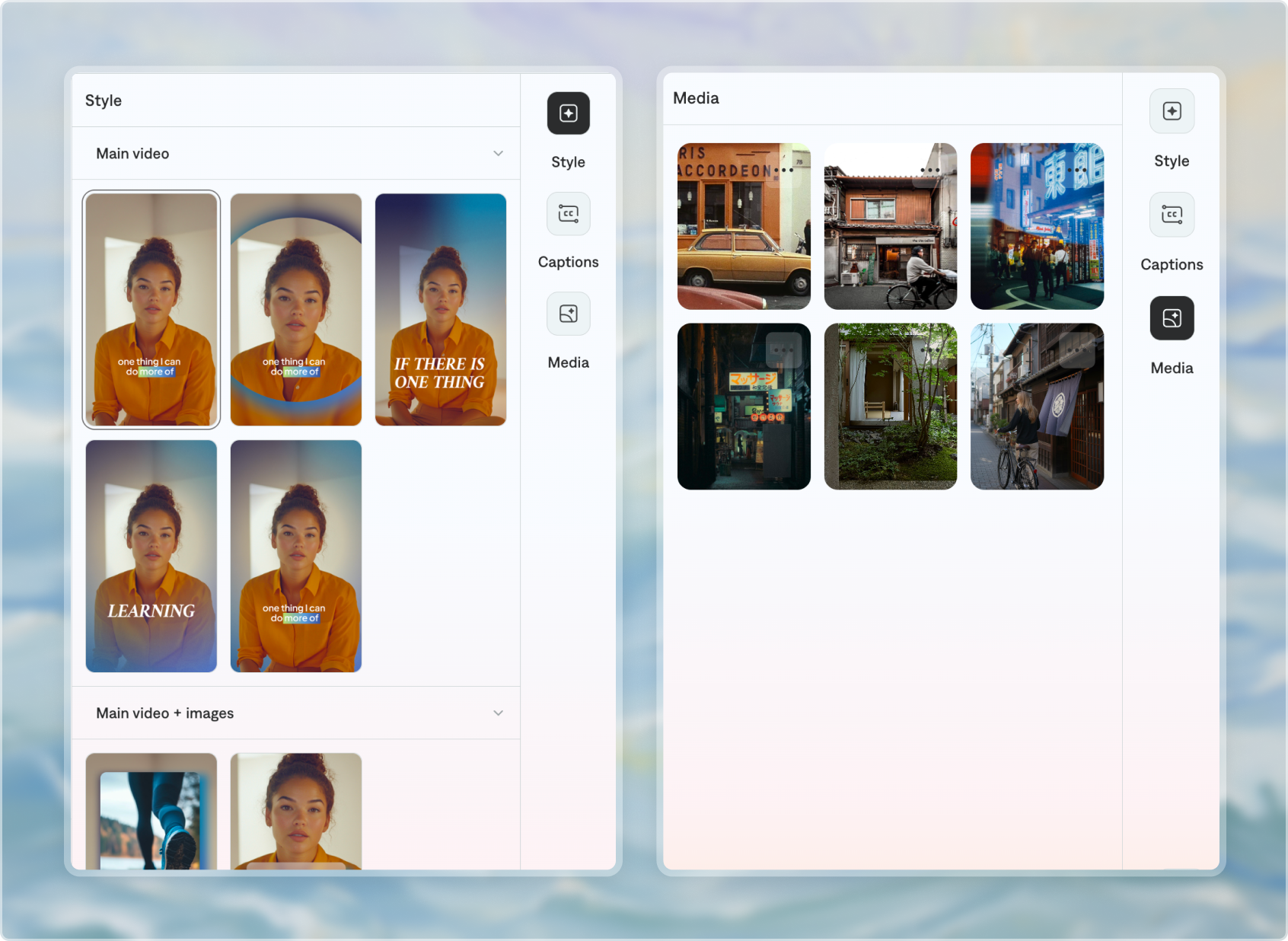Open the Media icon in the Style panel sidebar

point(568,314)
